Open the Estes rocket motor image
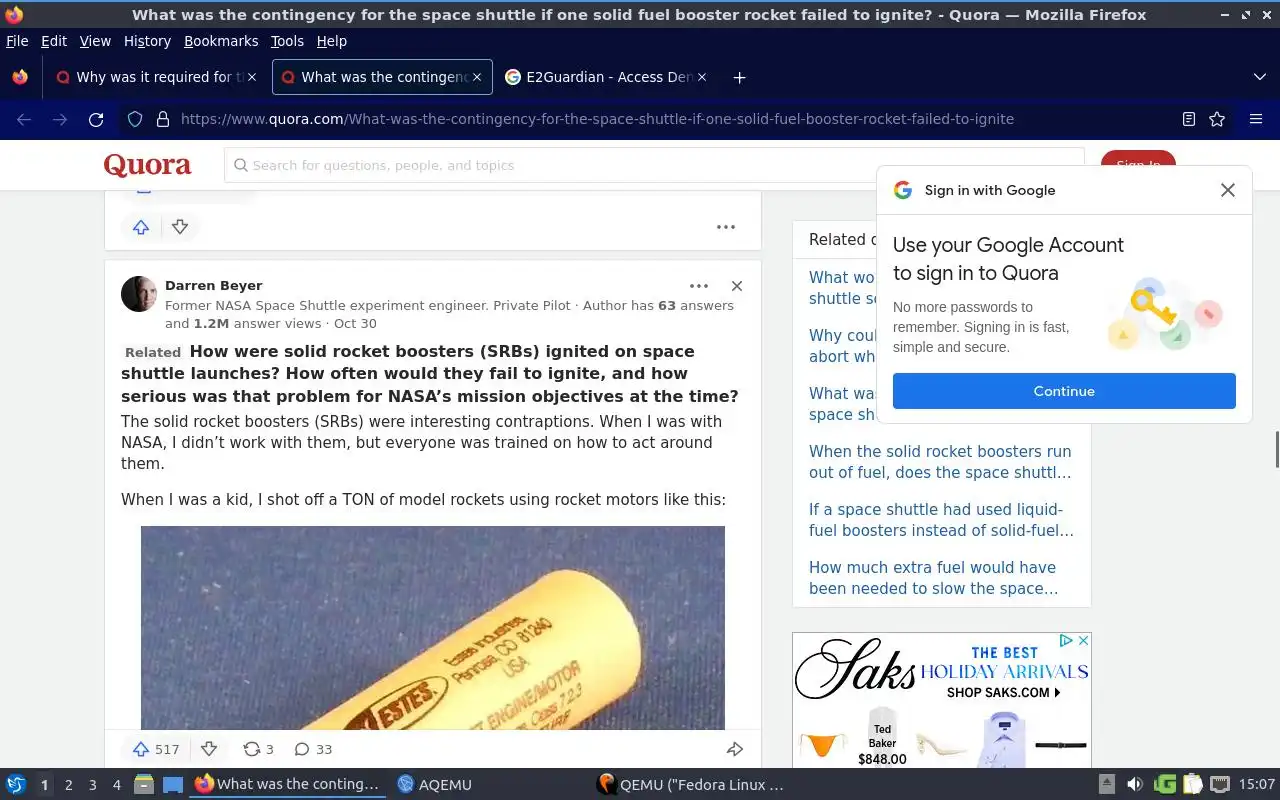The width and height of the screenshot is (1280, 800). coord(433,628)
